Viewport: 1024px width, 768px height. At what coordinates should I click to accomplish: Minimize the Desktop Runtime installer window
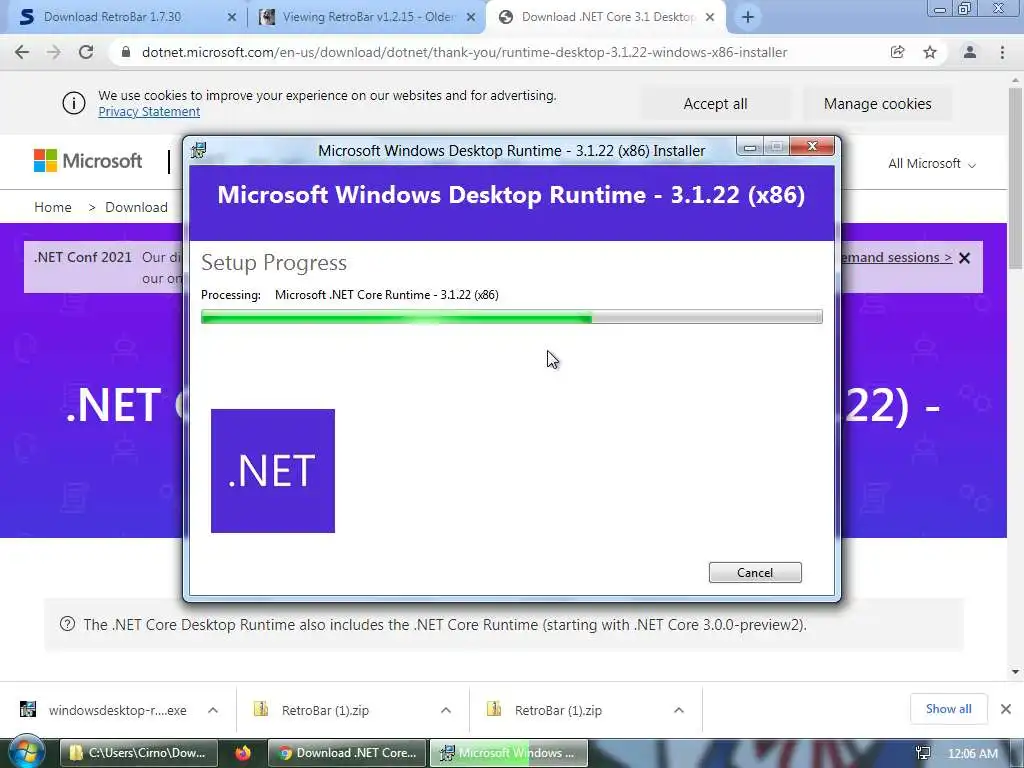tap(750, 147)
